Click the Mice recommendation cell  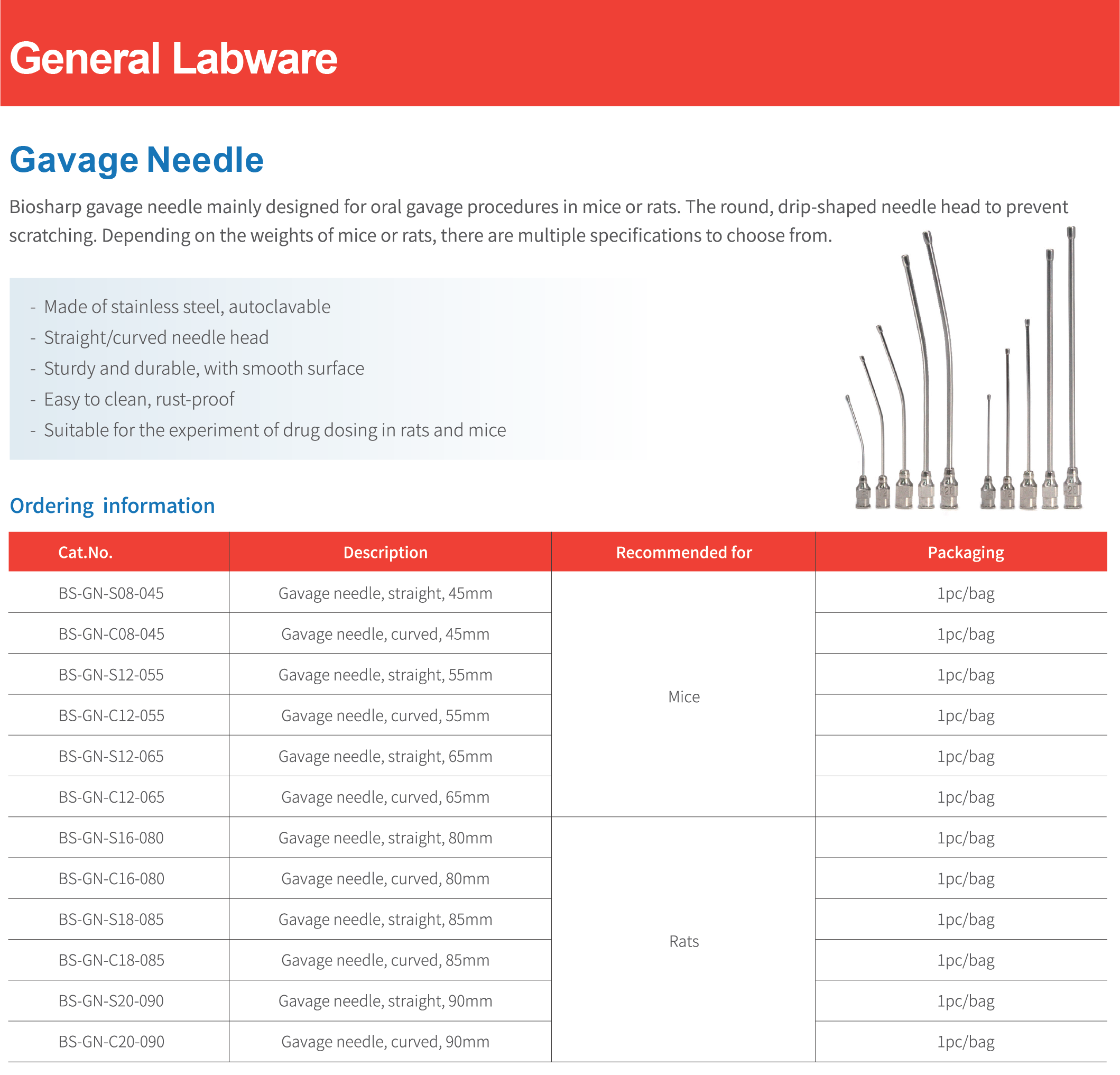[683, 696]
